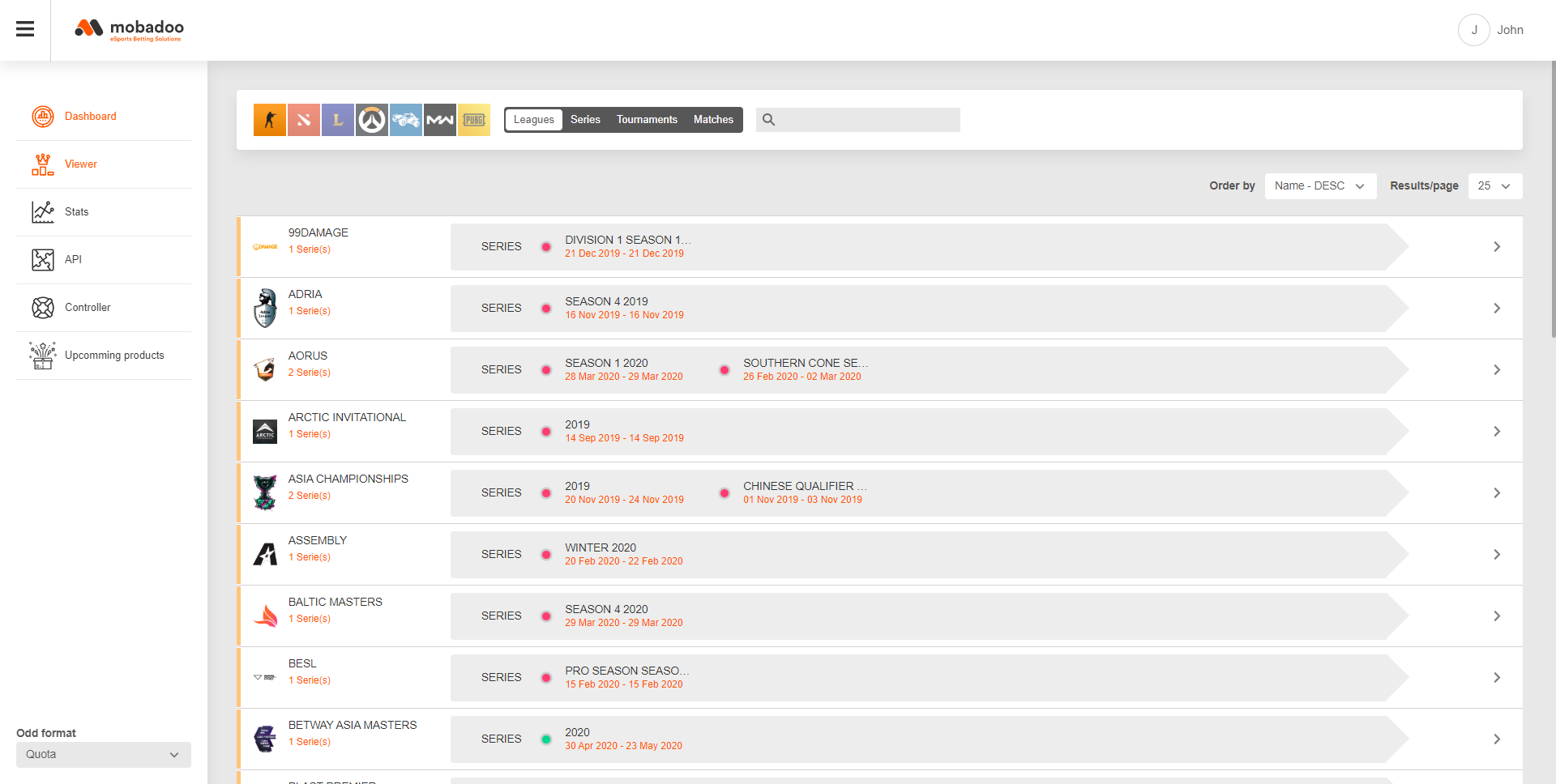This screenshot has width=1556, height=784.
Task: Select the Overwatch game filter icon
Action: coord(372,120)
